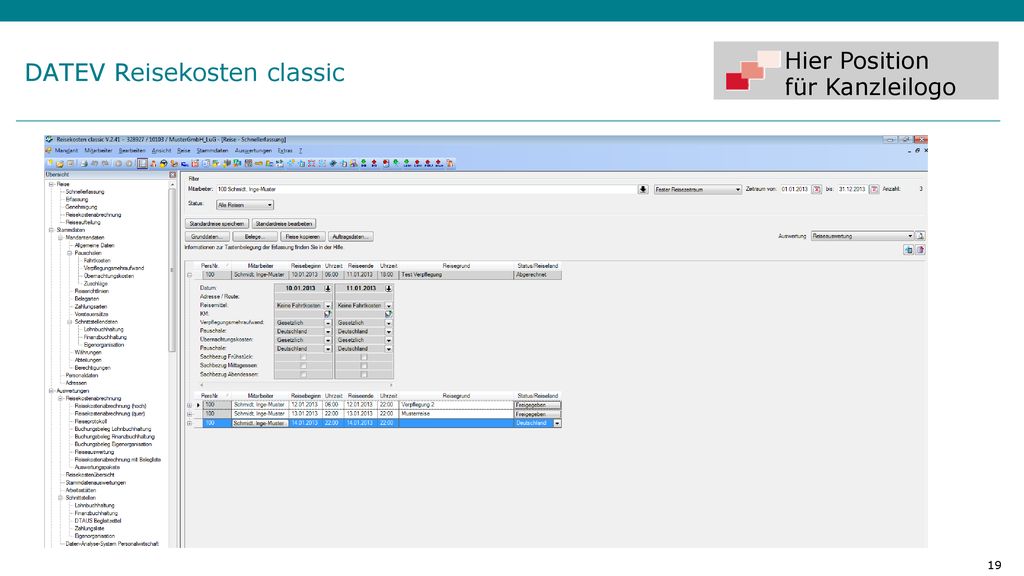Click Freigegeben button in Musterreise row
The height and width of the screenshot is (576, 1024).
pos(537,414)
